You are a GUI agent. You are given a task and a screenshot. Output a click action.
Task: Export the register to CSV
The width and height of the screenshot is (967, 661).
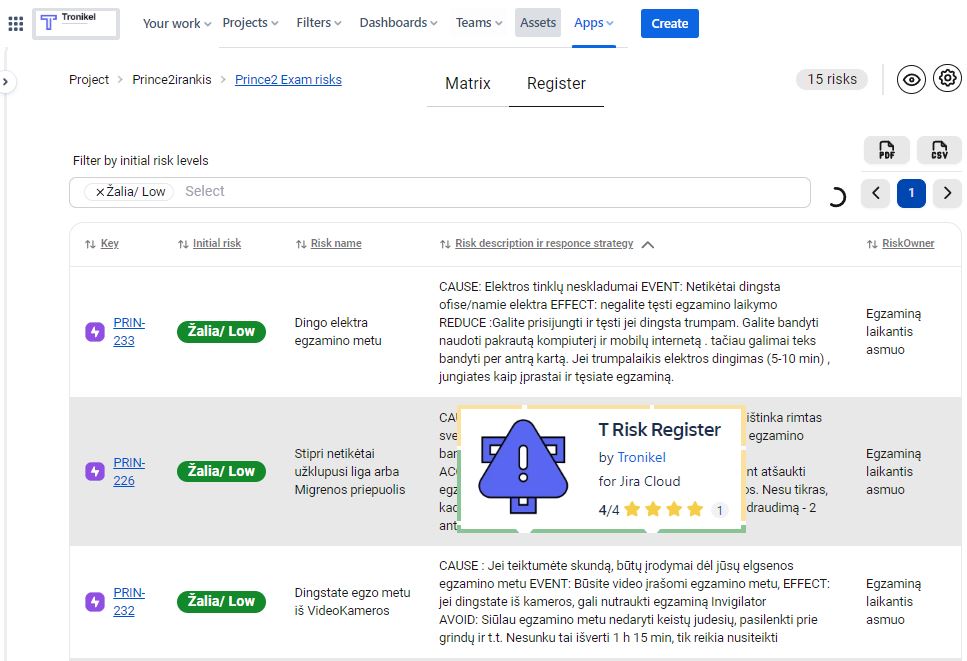(939, 150)
